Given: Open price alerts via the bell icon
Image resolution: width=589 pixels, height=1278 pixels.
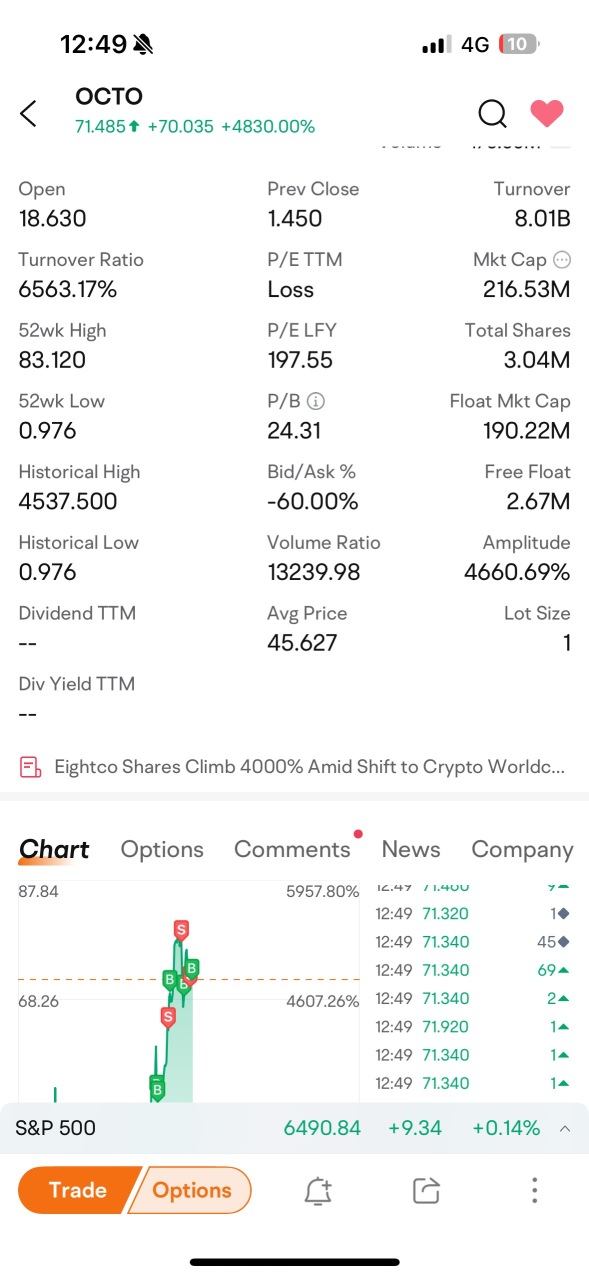Looking at the screenshot, I should coord(318,1190).
